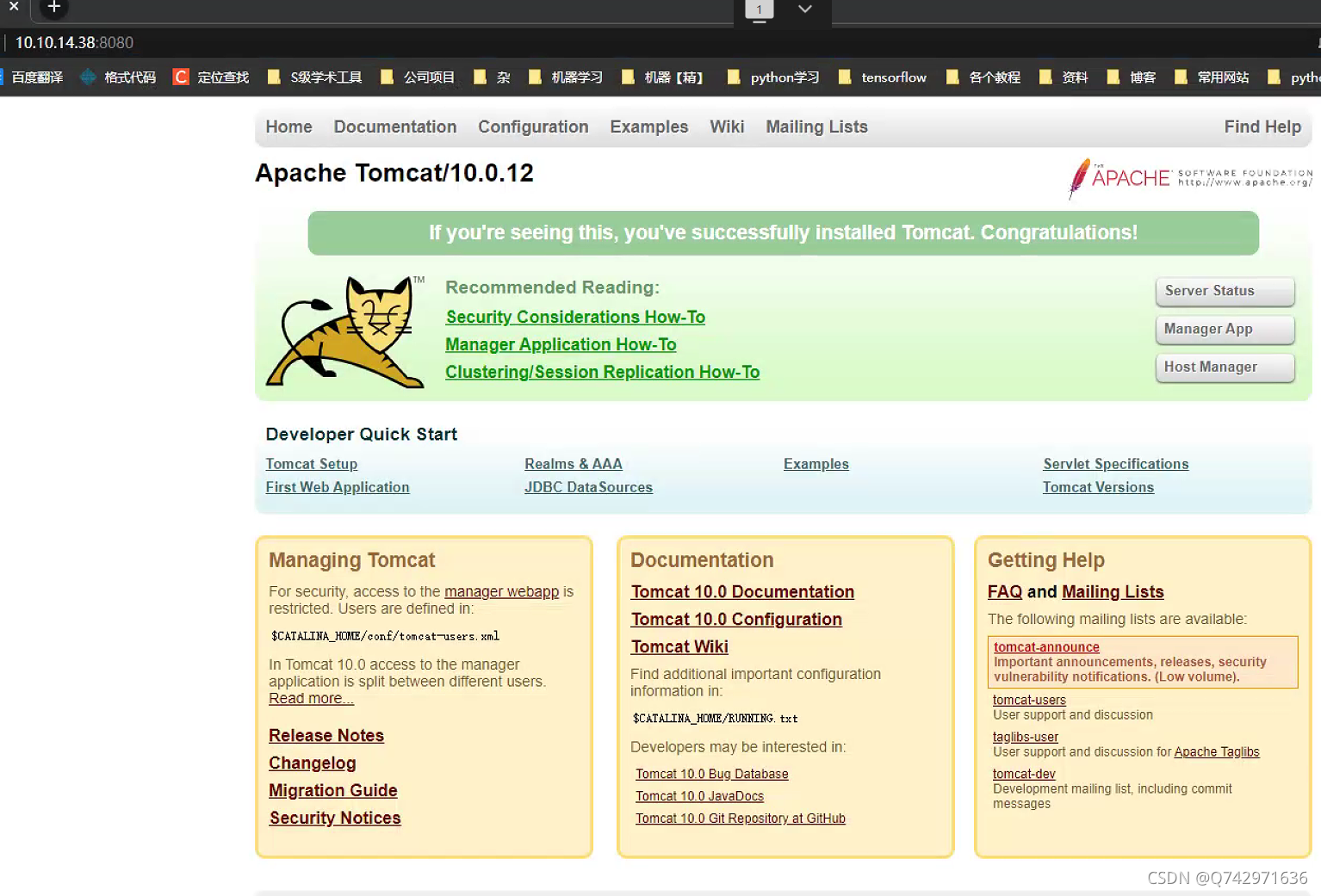Open the python学习 bookmark folder
Viewport: 1321px width, 896px height.
click(772, 77)
